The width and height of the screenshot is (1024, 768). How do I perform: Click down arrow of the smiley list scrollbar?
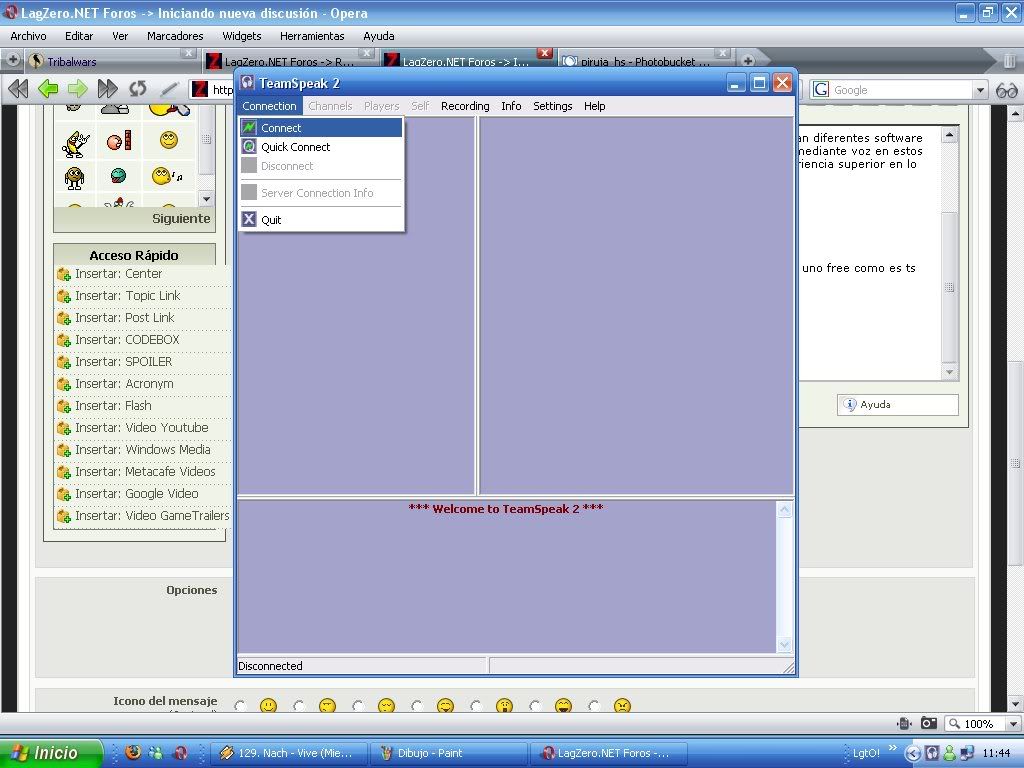click(206, 199)
